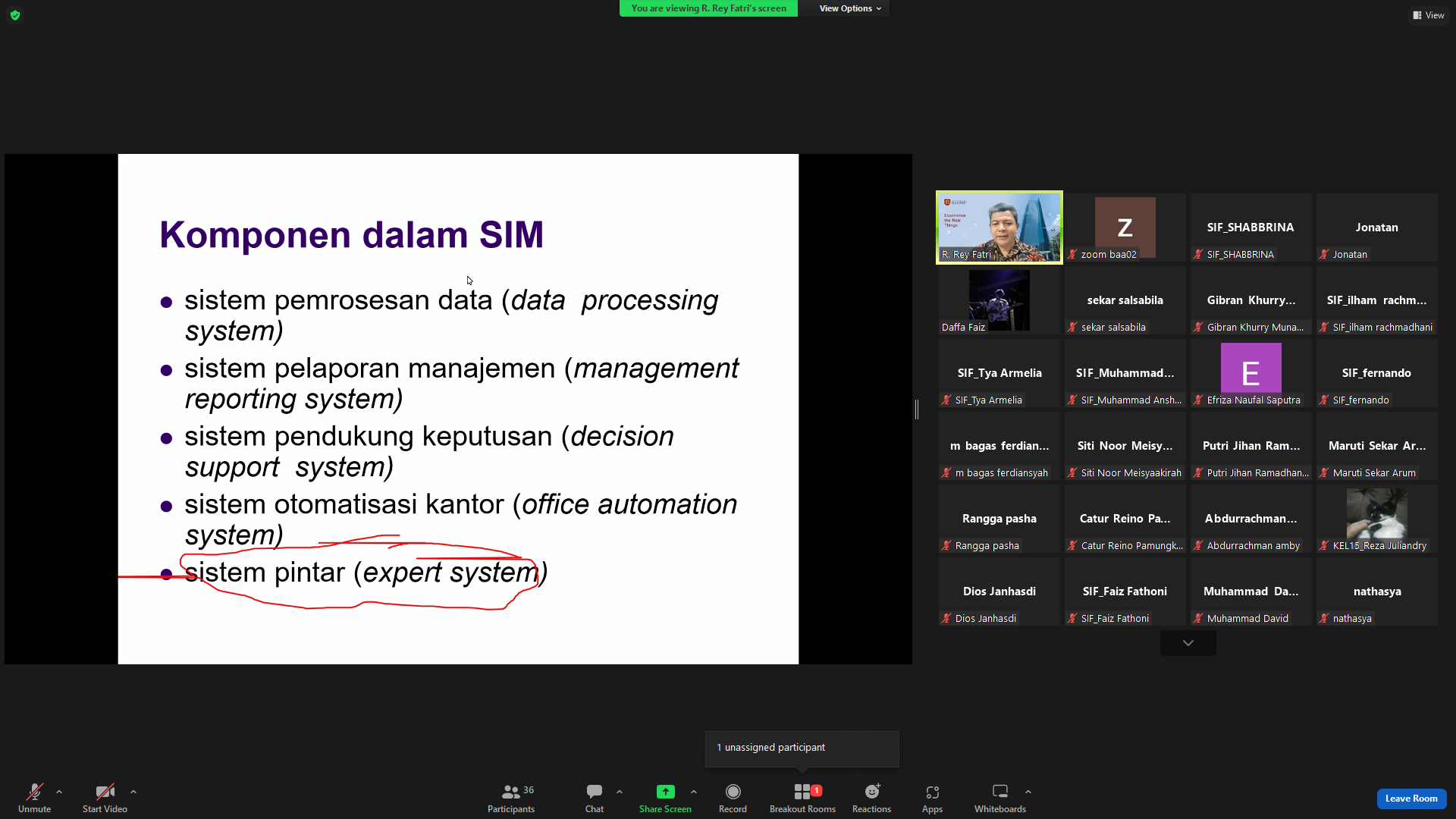This screenshot has width=1456, height=819.
Task: Click the muted mic icon on SIF_fernando's tile
Action: pos(1324,400)
